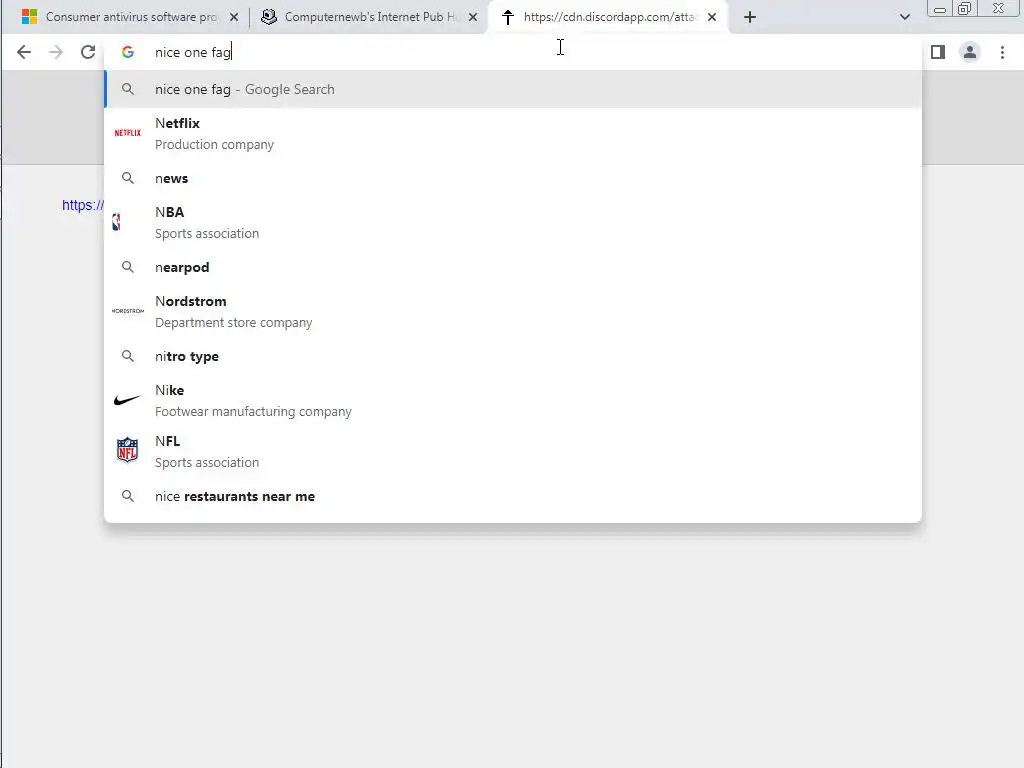Close the Computernewb's Internet Pub tab

[473, 17]
